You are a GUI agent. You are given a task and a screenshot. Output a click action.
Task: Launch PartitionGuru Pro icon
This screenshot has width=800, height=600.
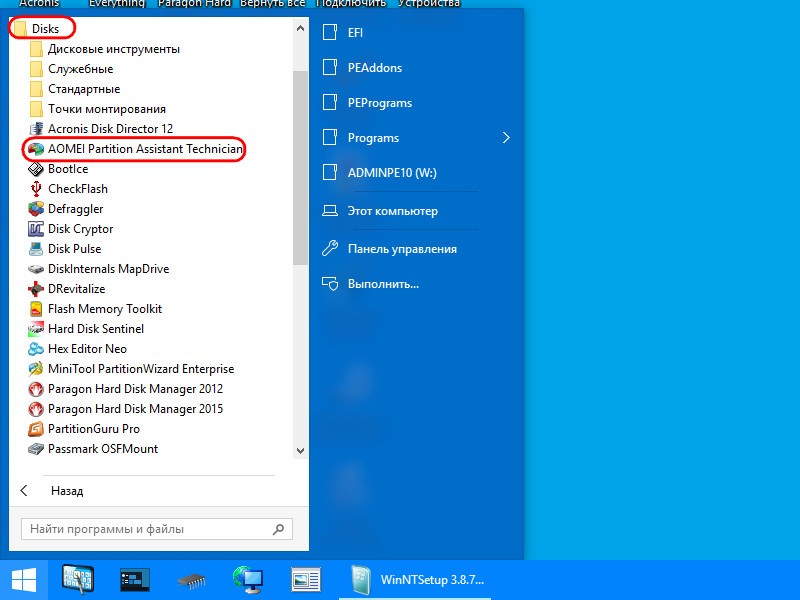point(36,429)
